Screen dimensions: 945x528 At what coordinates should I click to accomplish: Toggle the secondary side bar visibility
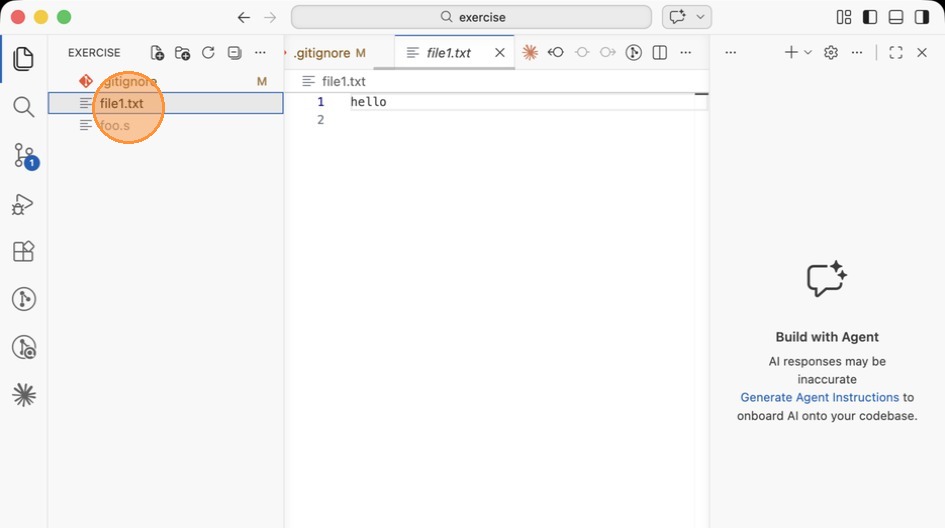tap(922, 17)
